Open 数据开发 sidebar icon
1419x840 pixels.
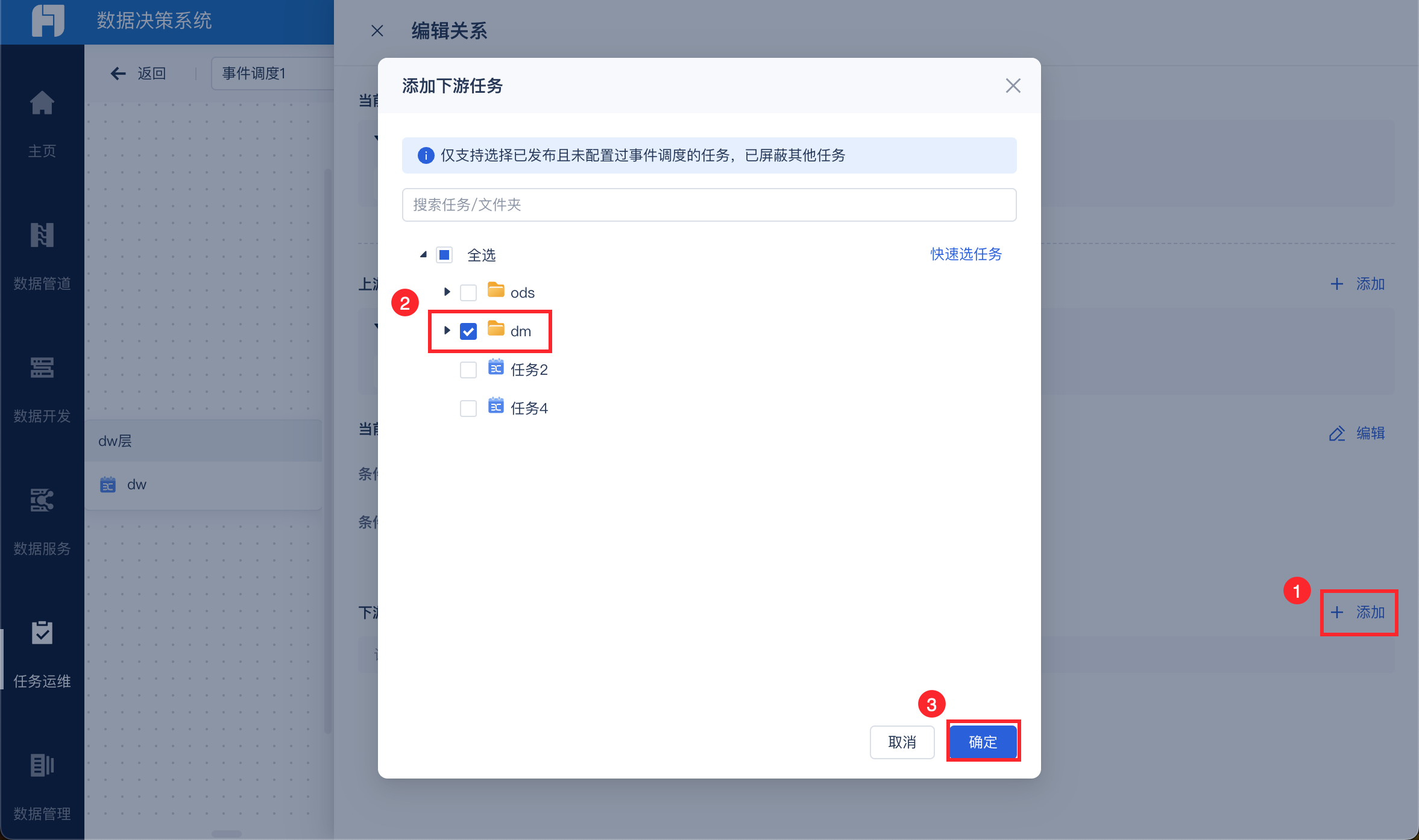(x=42, y=368)
